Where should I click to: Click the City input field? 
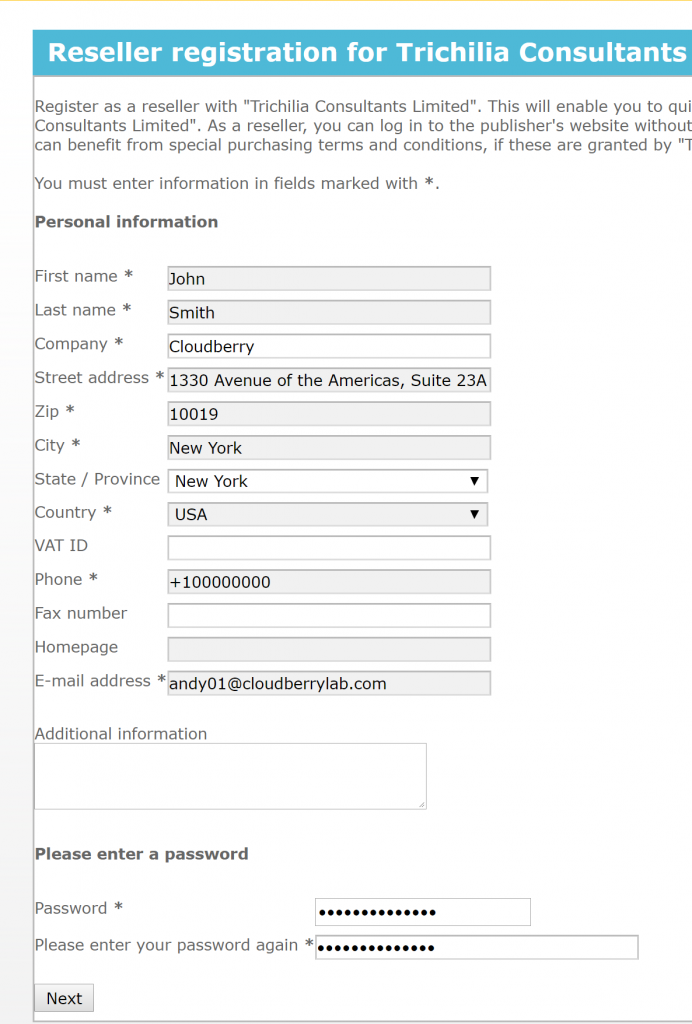click(x=329, y=448)
